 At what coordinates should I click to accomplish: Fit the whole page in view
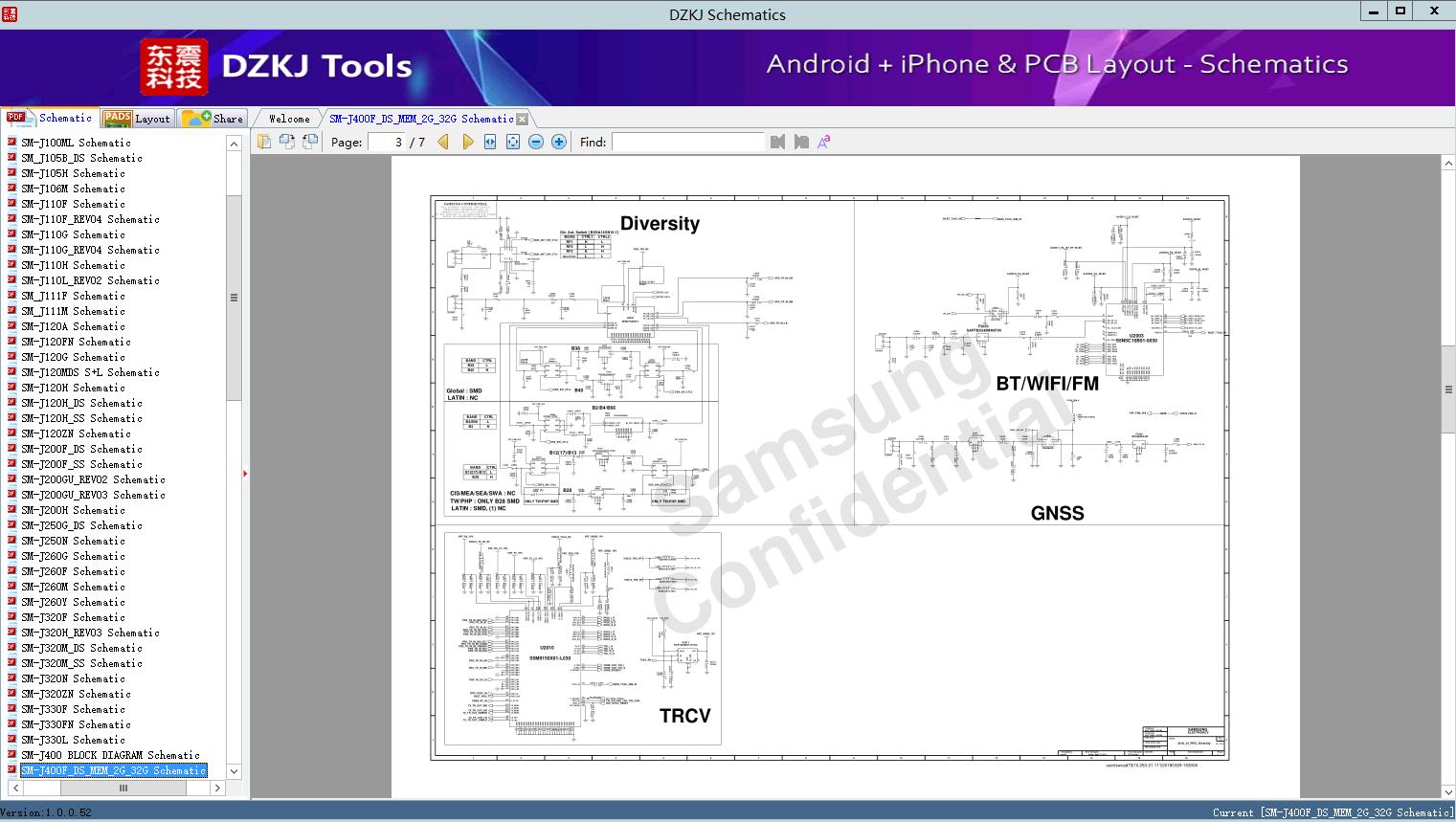point(513,142)
